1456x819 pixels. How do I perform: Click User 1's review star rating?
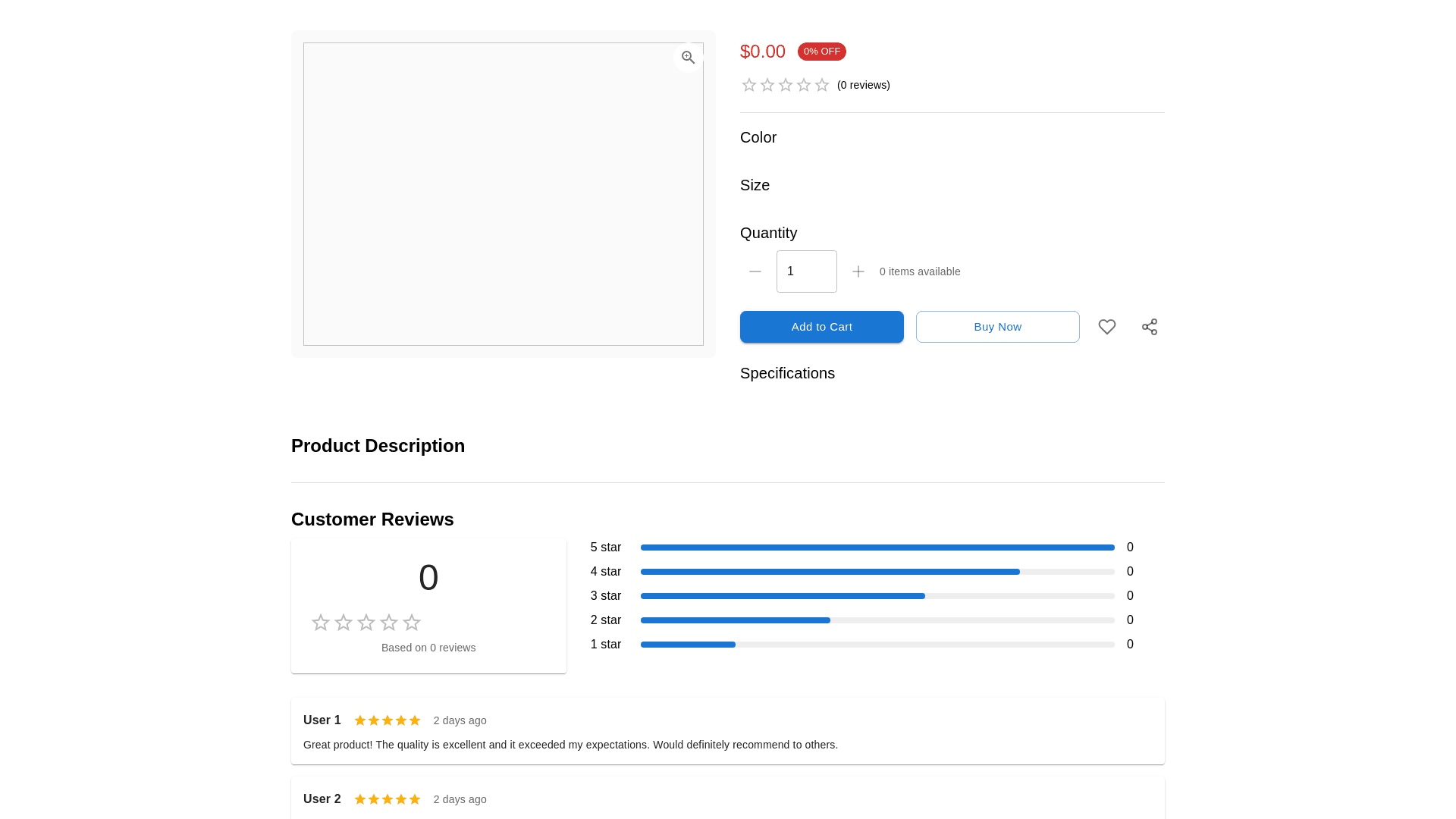click(388, 720)
